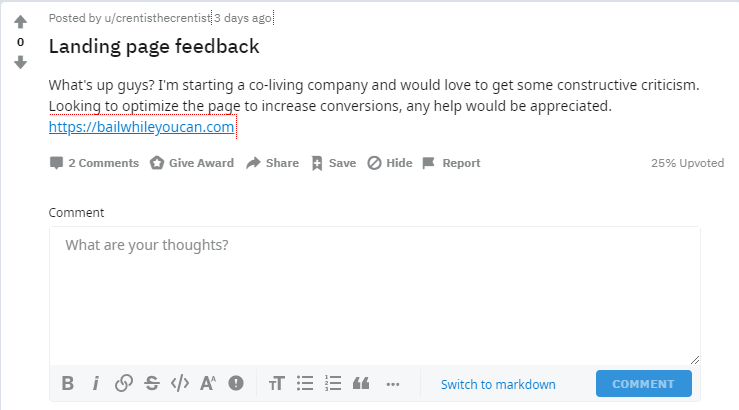The width and height of the screenshot is (739, 410).
Task: Toggle italic formatting in comment editor
Action: 96,383
